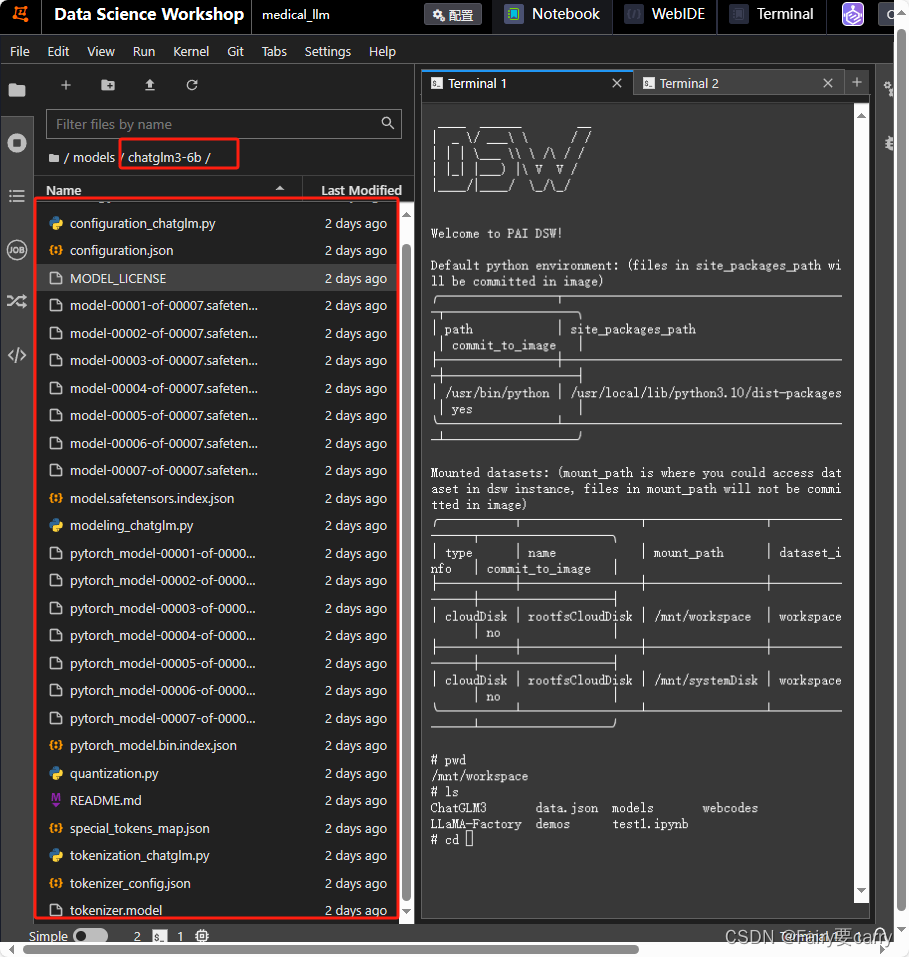Open the Run menu
909x957 pixels.
(144, 51)
